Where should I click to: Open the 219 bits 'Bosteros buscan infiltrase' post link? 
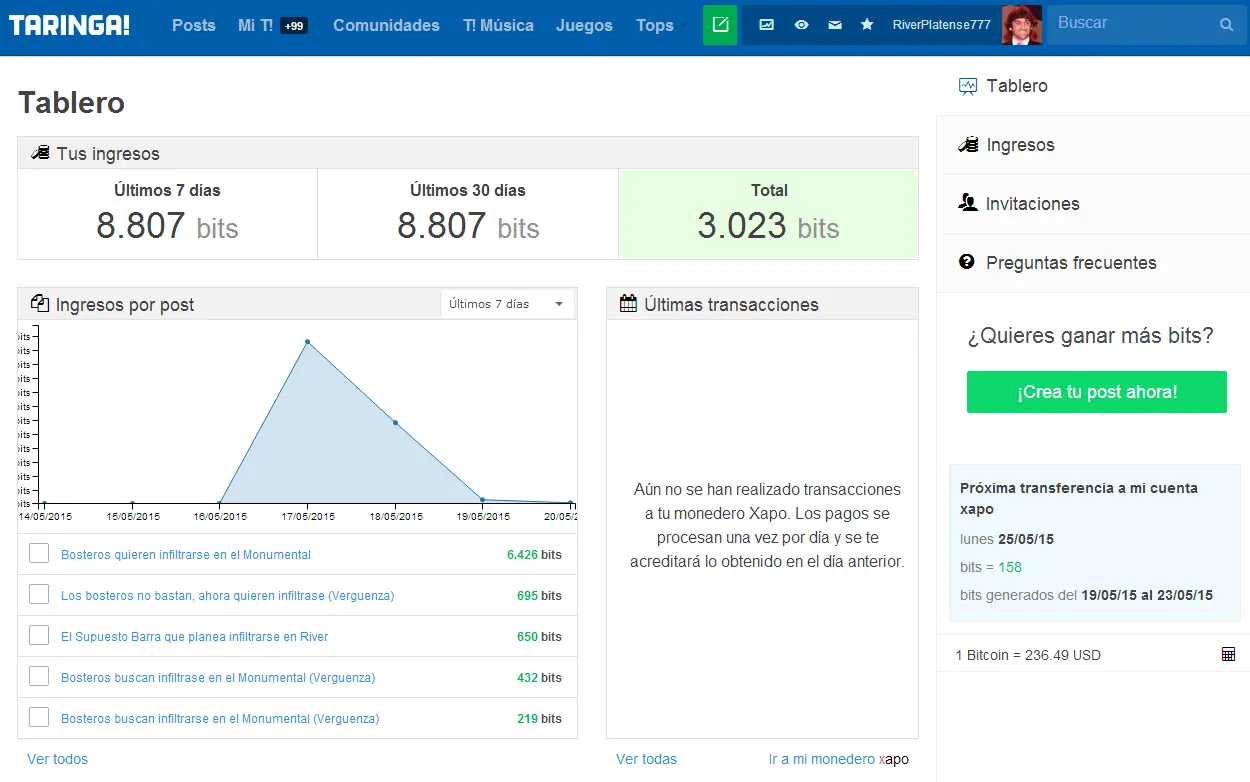coord(220,718)
